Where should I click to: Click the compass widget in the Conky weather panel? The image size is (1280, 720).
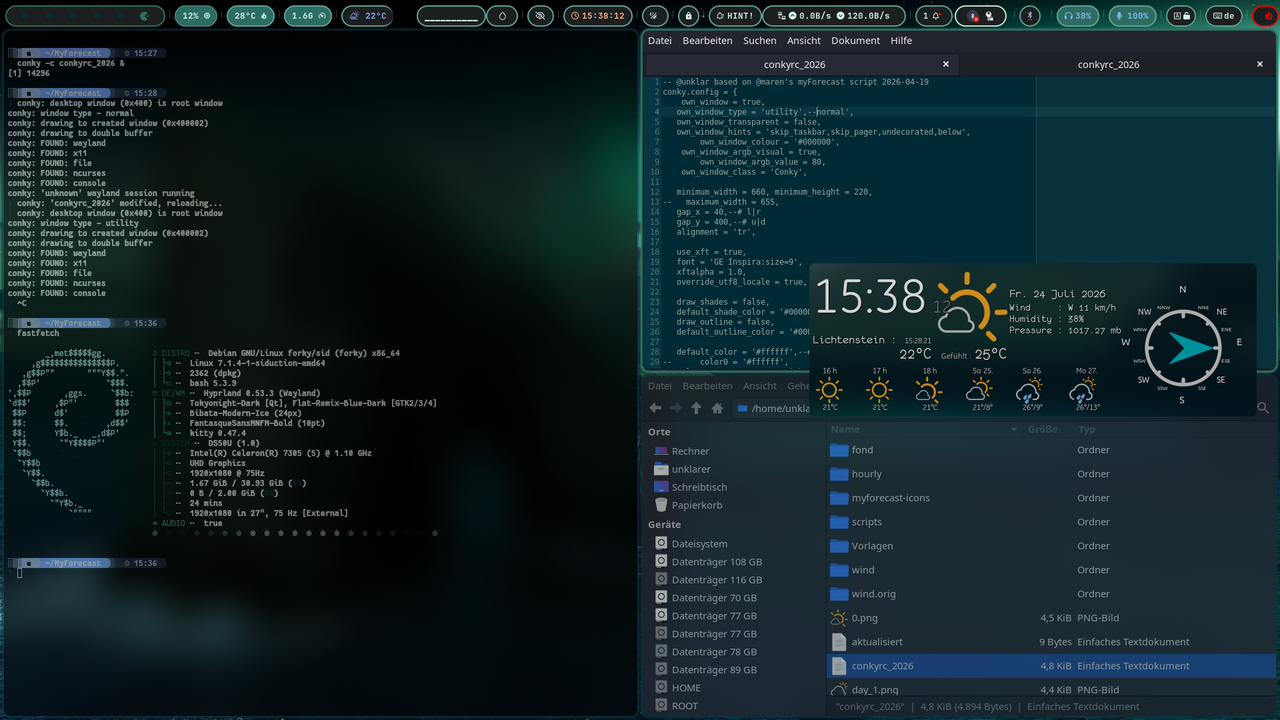(x=1182, y=346)
